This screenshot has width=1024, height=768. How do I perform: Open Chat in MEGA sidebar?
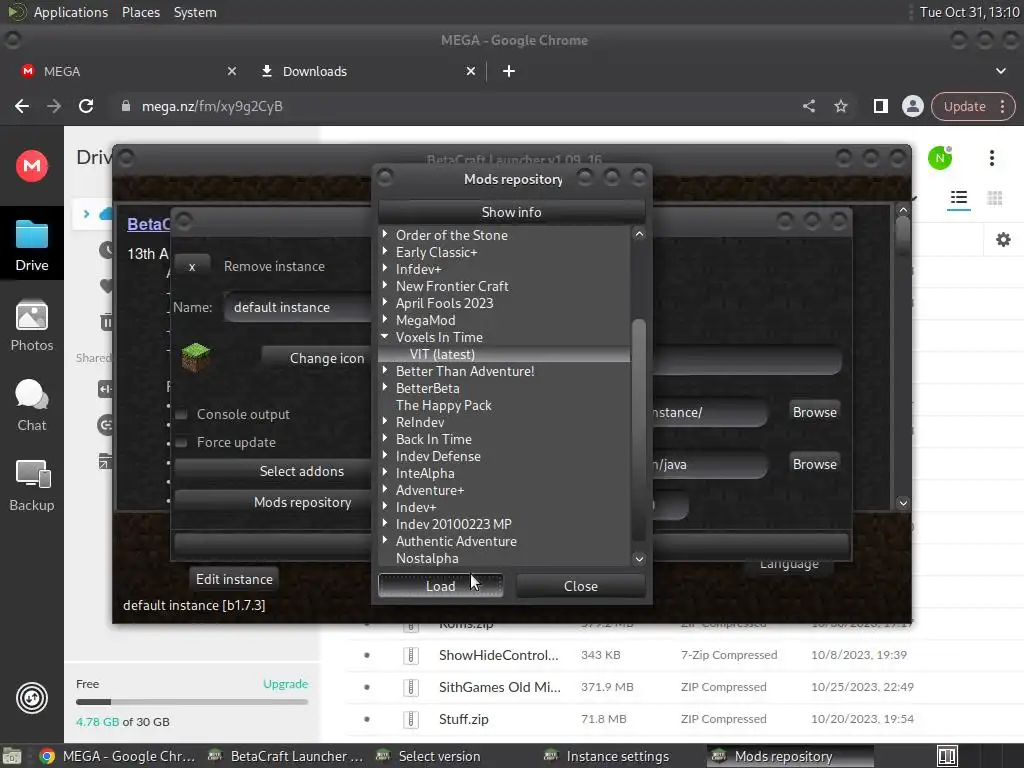point(31,406)
